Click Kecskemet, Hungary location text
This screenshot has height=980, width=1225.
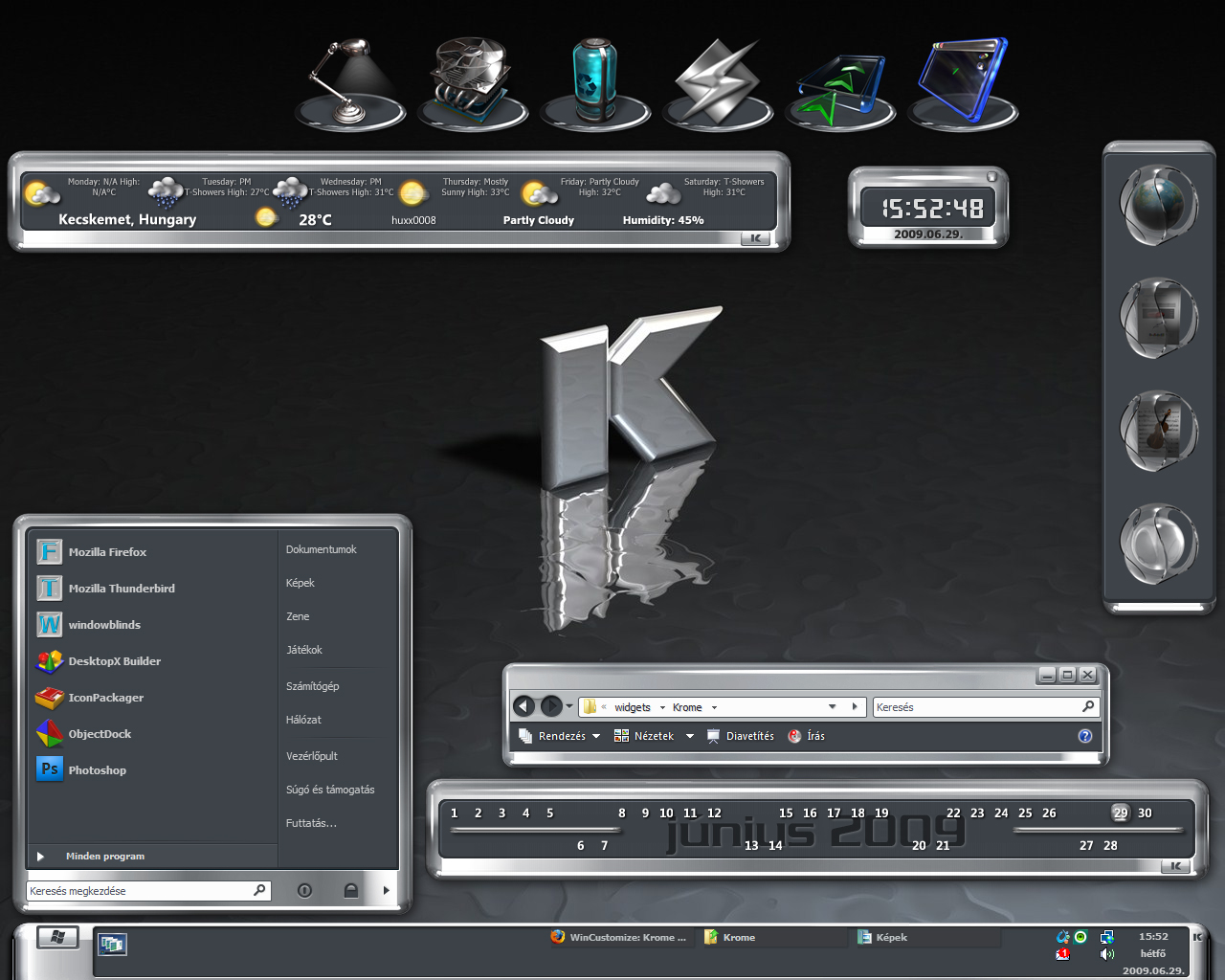point(127,219)
